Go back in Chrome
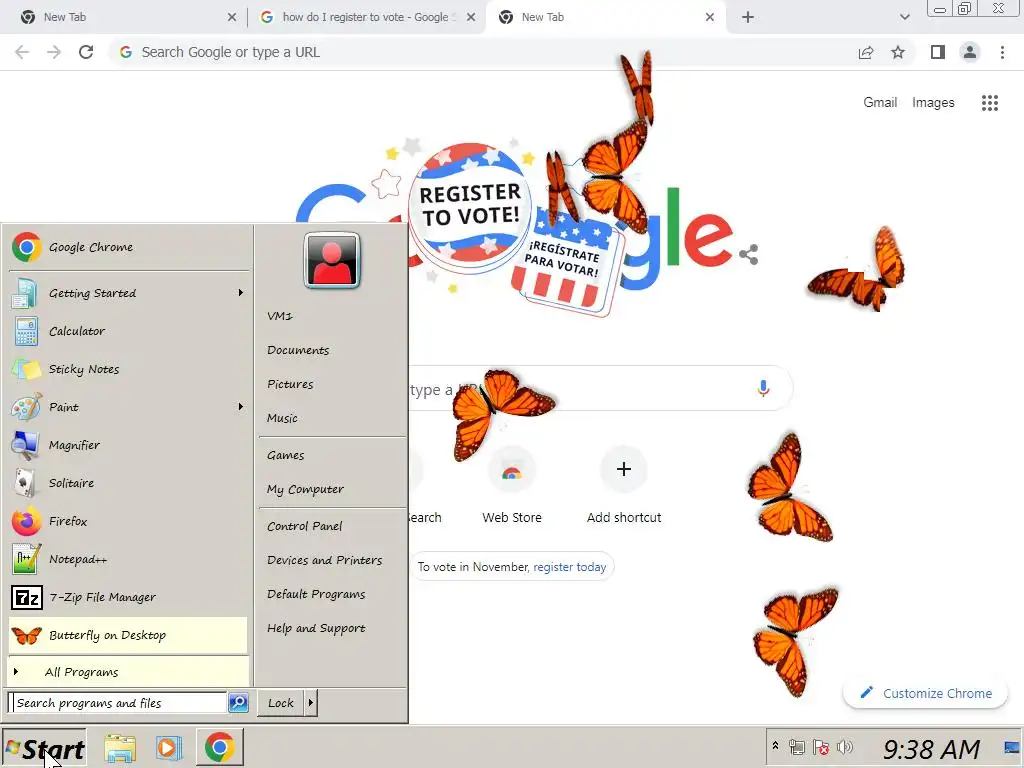1024x768 pixels. (x=22, y=52)
